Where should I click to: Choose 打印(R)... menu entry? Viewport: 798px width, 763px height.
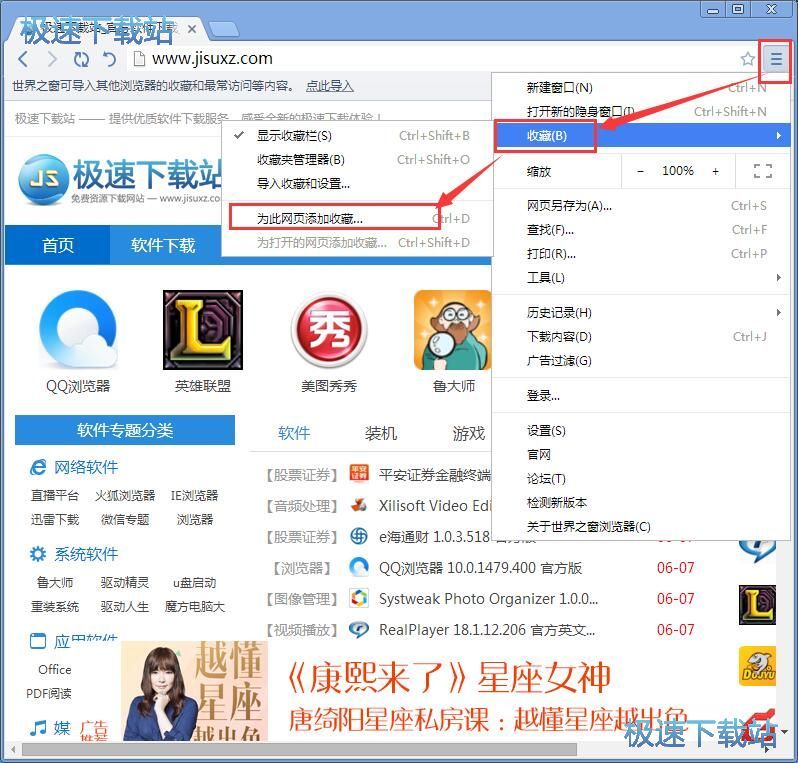pos(642,254)
